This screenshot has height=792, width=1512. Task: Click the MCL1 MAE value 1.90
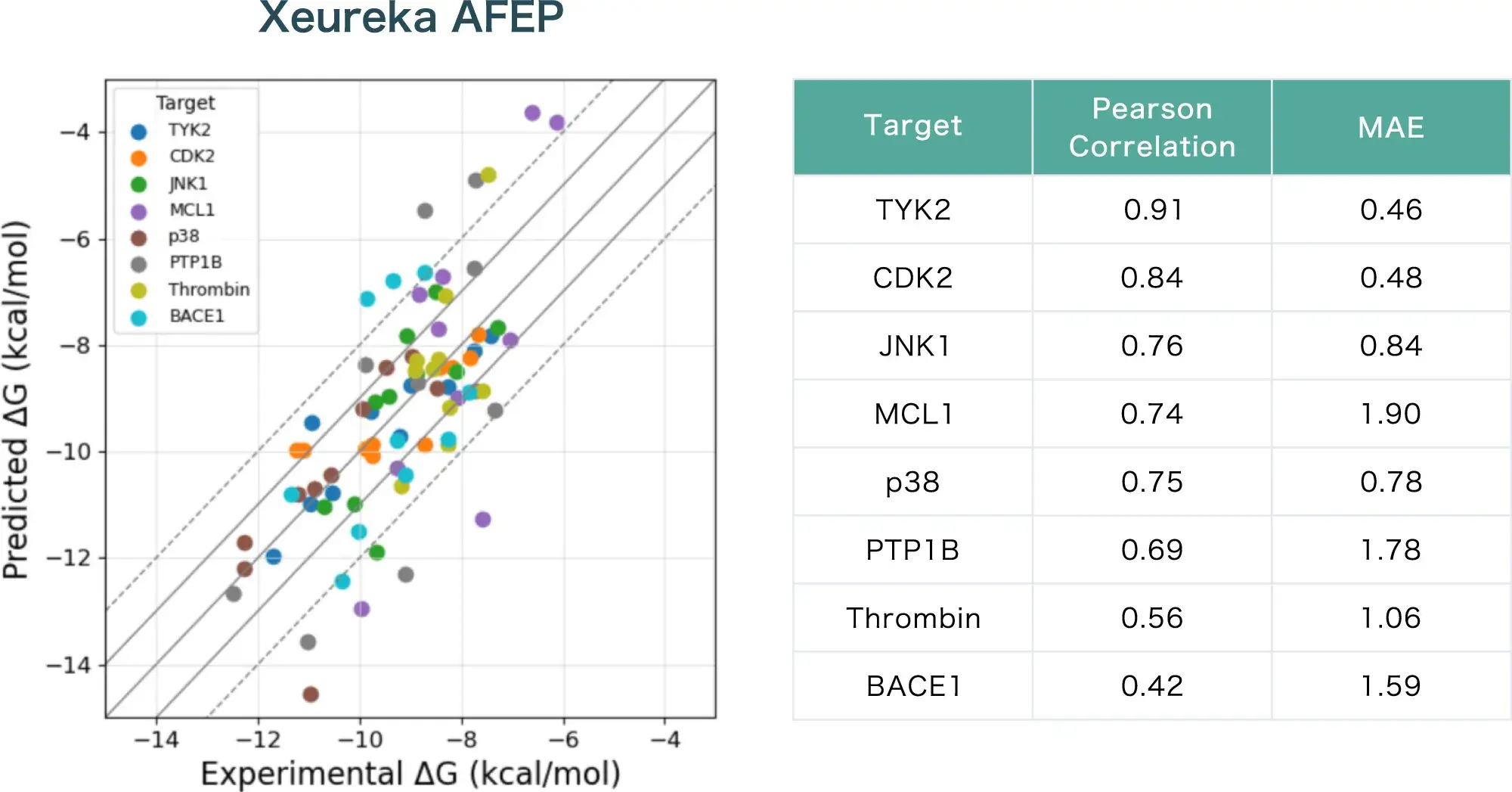point(1390,414)
